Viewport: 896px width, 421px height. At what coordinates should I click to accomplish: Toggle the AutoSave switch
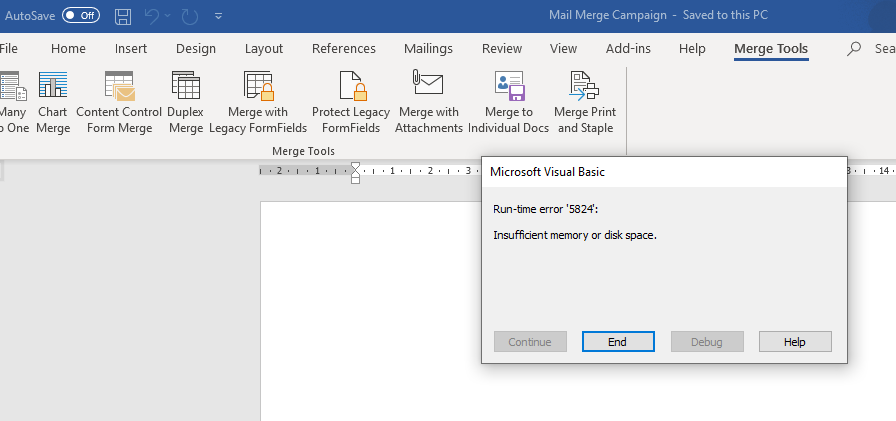coord(81,15)
